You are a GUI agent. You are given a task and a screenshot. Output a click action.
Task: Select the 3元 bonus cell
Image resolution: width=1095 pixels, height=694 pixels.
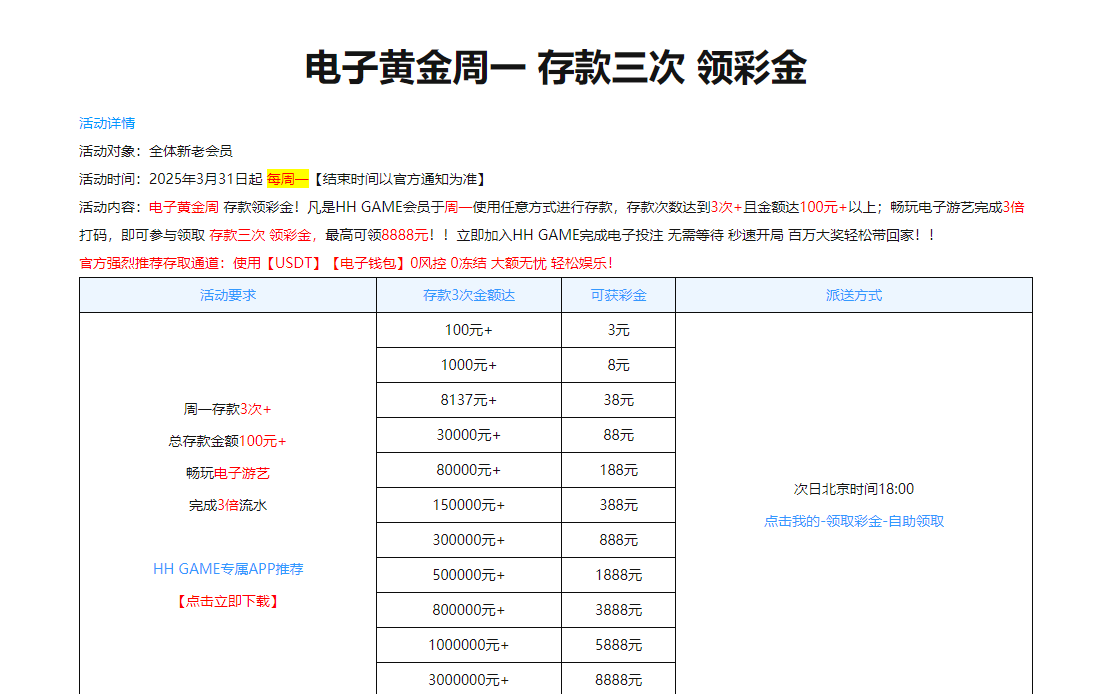(618, 330)
